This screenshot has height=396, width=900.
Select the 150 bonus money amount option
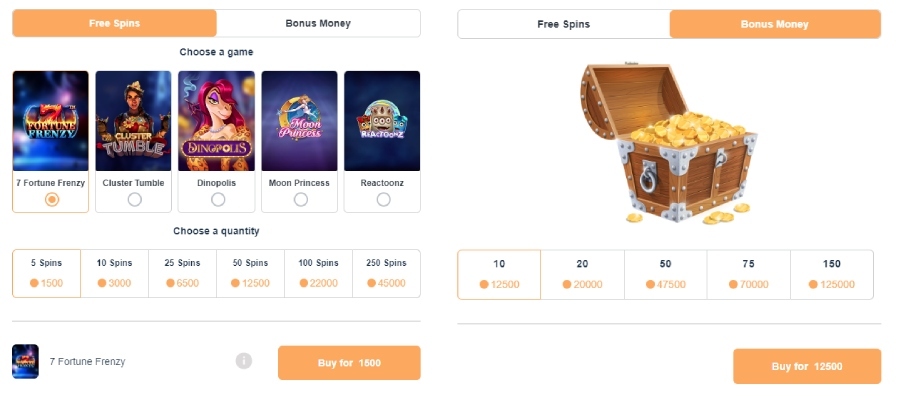[x=832, y=274]
